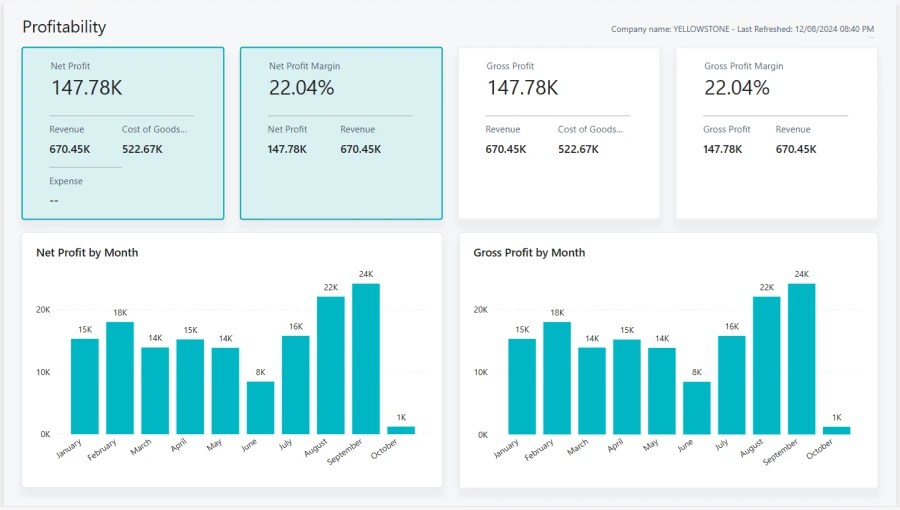Open the Gross Profit Margin card

point(776,132)
